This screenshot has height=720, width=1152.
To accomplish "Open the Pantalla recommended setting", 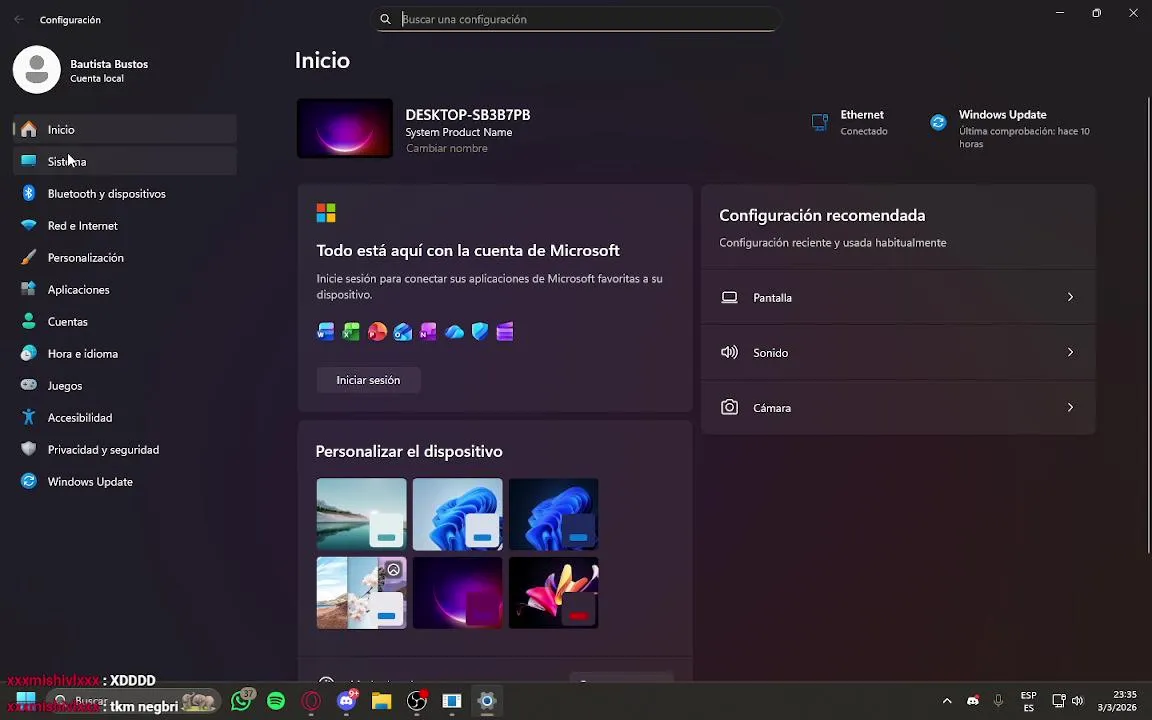I will pyautogui.click(x=898, y=298).
